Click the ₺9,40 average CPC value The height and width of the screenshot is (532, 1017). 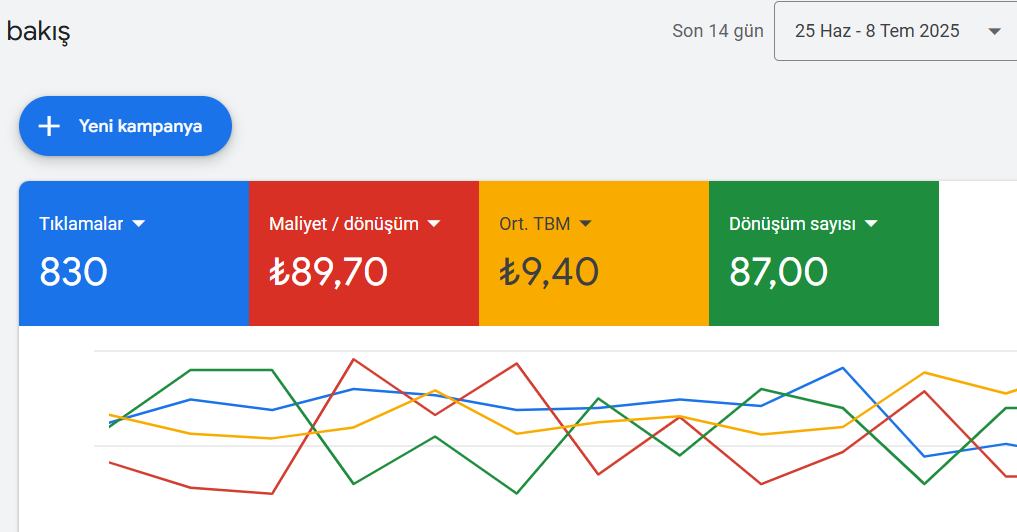coord(548,272)
